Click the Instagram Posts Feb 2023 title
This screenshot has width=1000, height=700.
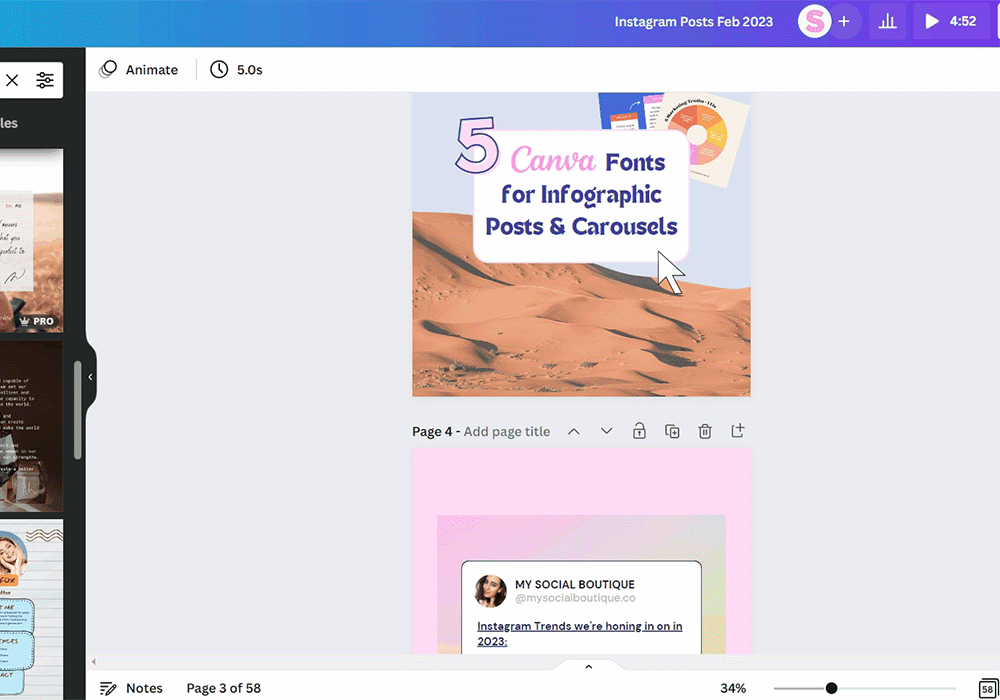pos(693,22)
